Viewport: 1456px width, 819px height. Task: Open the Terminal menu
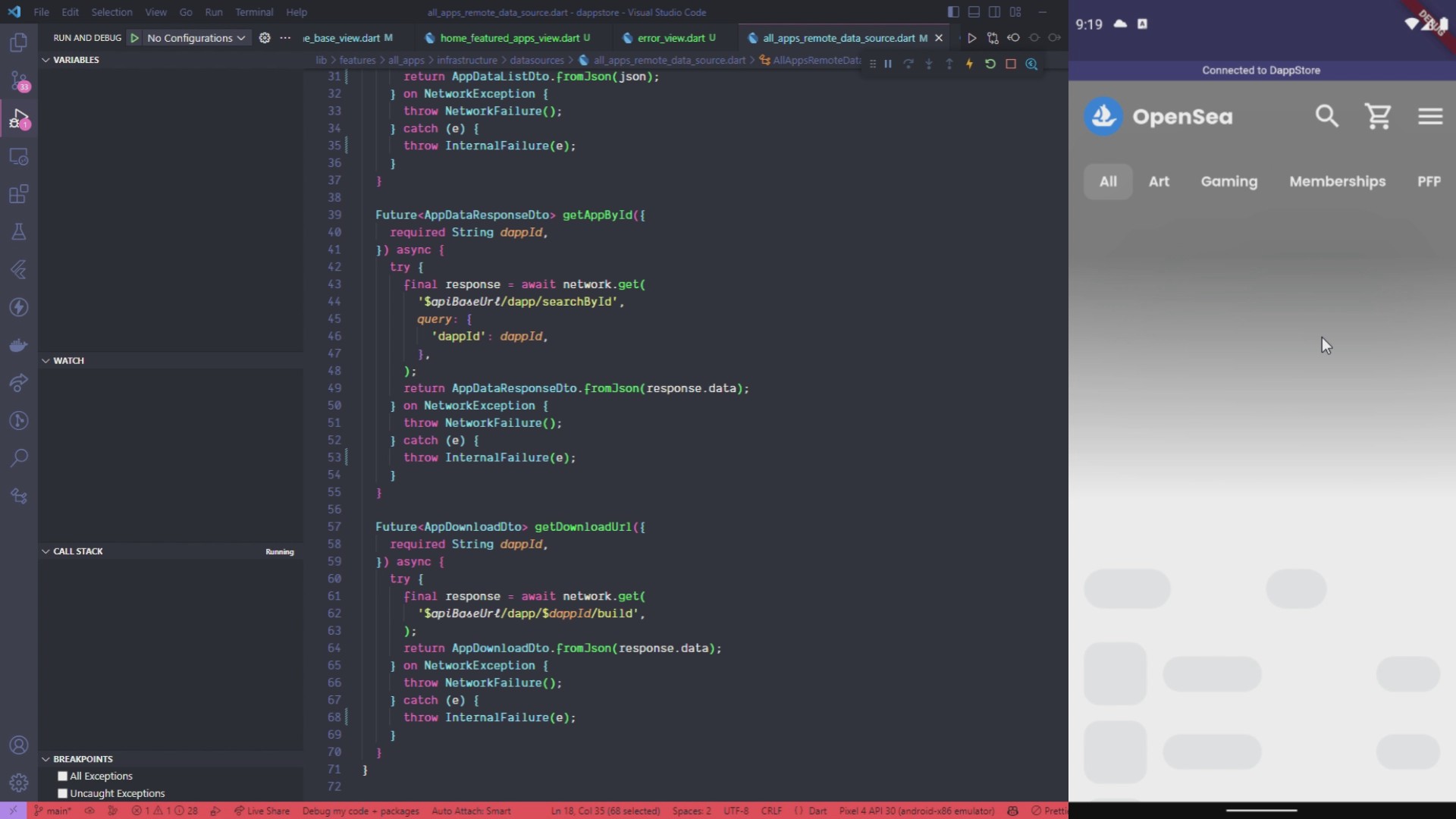(x=254, y=12)
